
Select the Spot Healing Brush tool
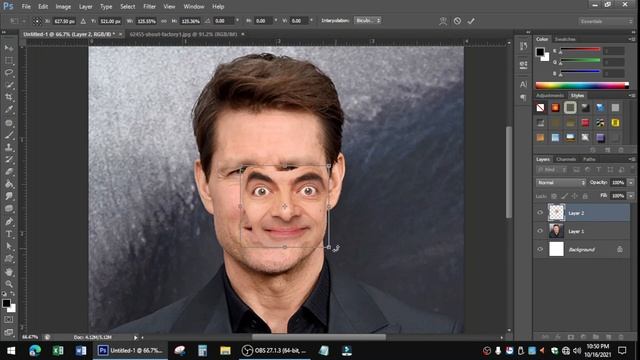pyautogui.click(x=9, y=122)
